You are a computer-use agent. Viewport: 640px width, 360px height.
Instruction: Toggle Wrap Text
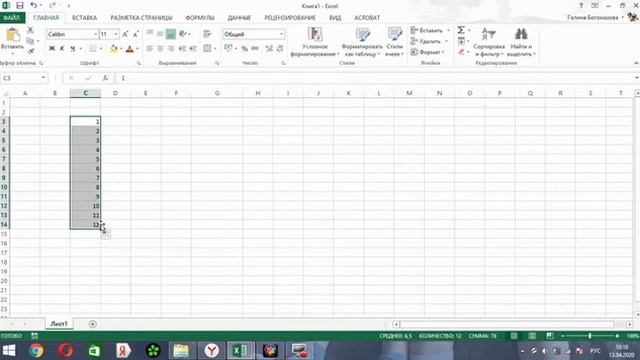(x=207, y=34)
